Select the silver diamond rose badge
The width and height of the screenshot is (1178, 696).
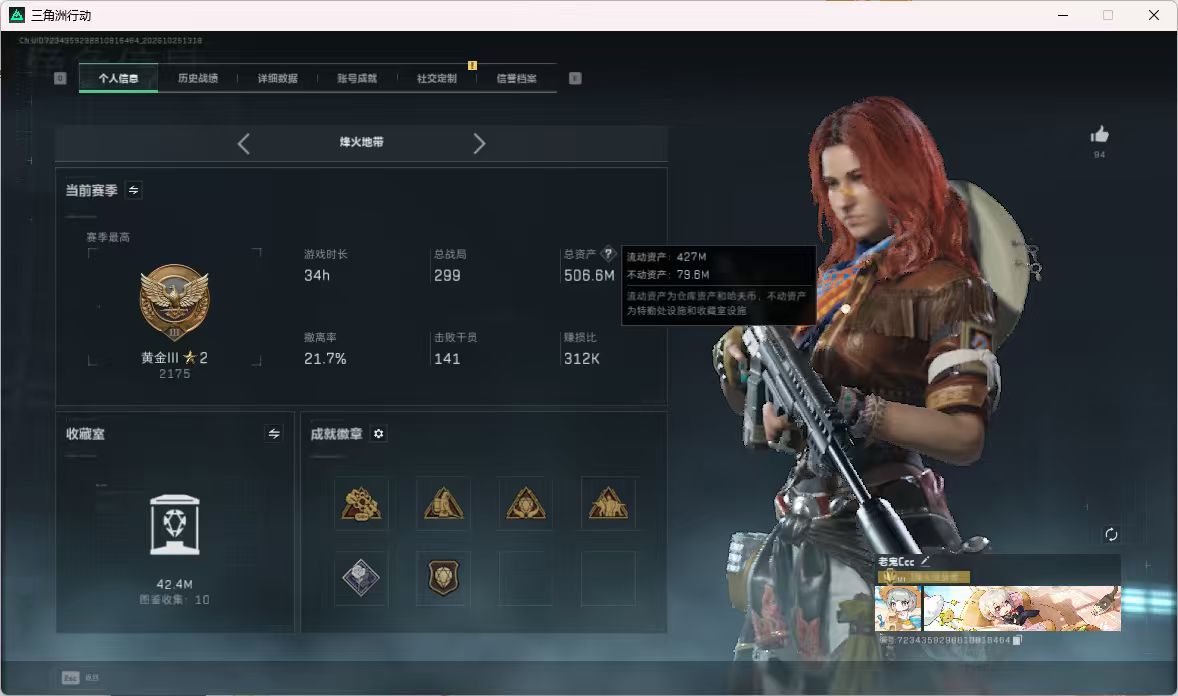361,578
